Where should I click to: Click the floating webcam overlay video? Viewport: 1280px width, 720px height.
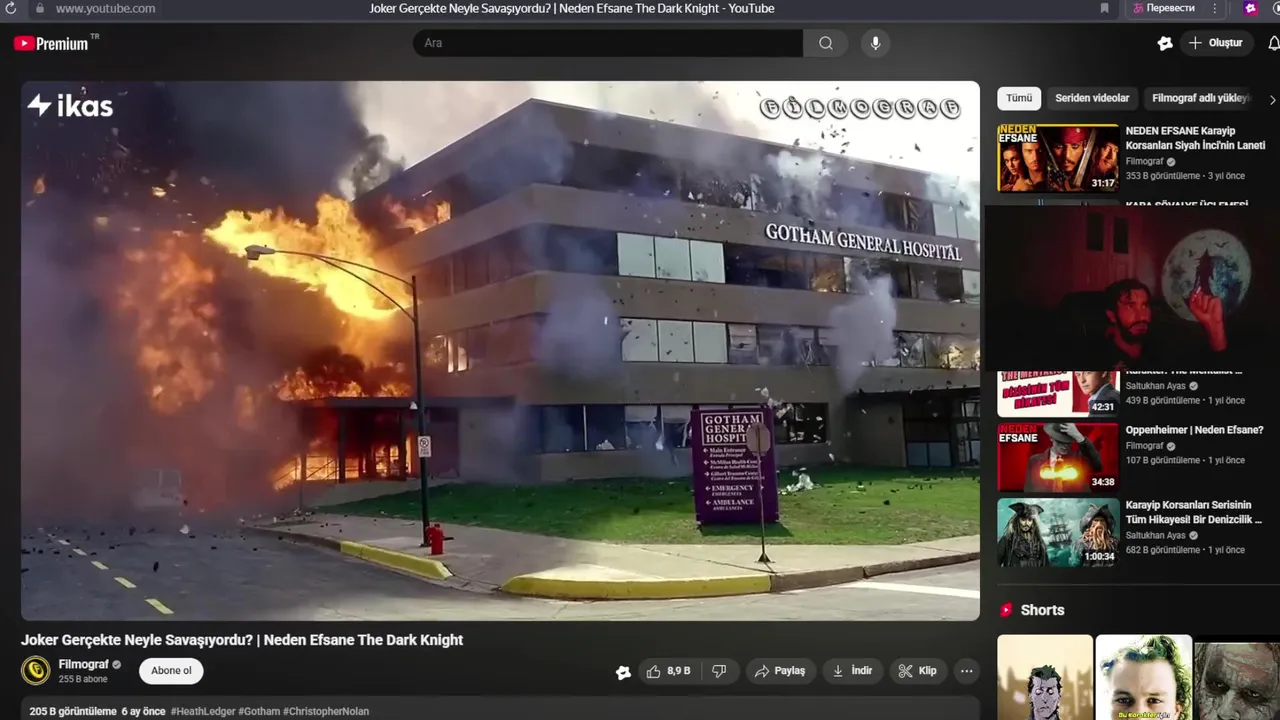[1132, 288]
